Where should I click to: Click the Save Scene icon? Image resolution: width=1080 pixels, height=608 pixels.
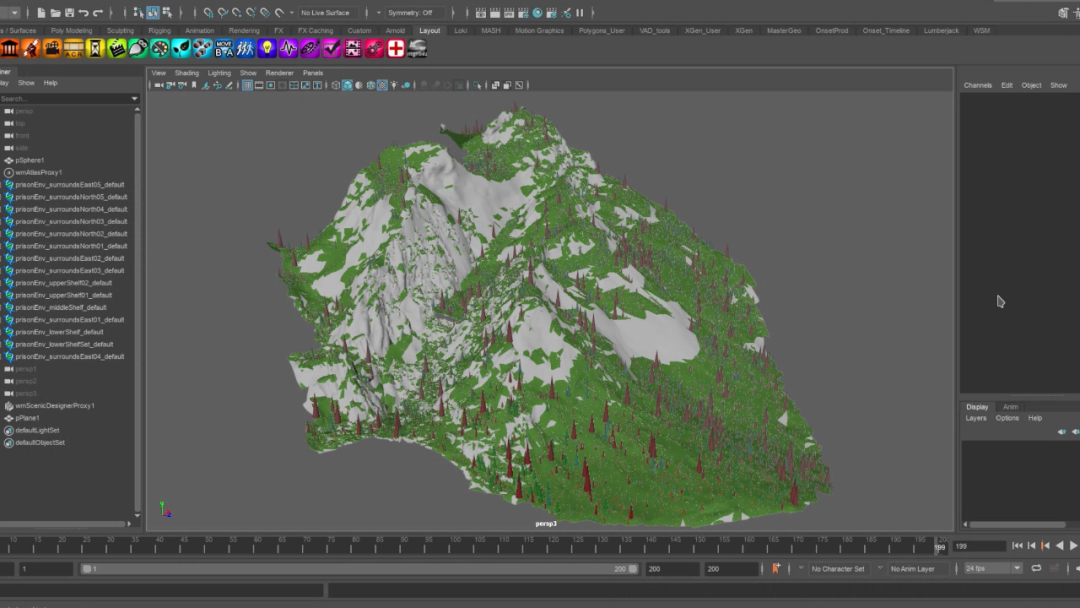pos(68,13)
